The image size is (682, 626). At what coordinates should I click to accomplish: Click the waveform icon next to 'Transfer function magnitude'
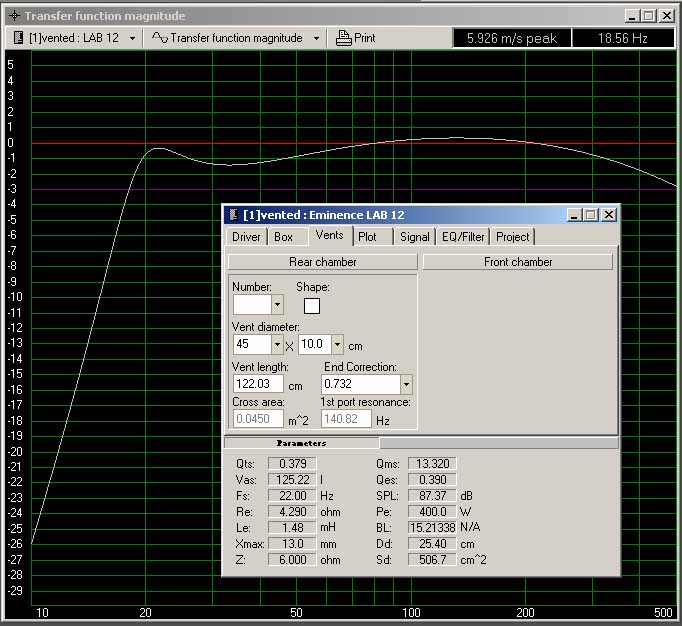tap(160, 38)
